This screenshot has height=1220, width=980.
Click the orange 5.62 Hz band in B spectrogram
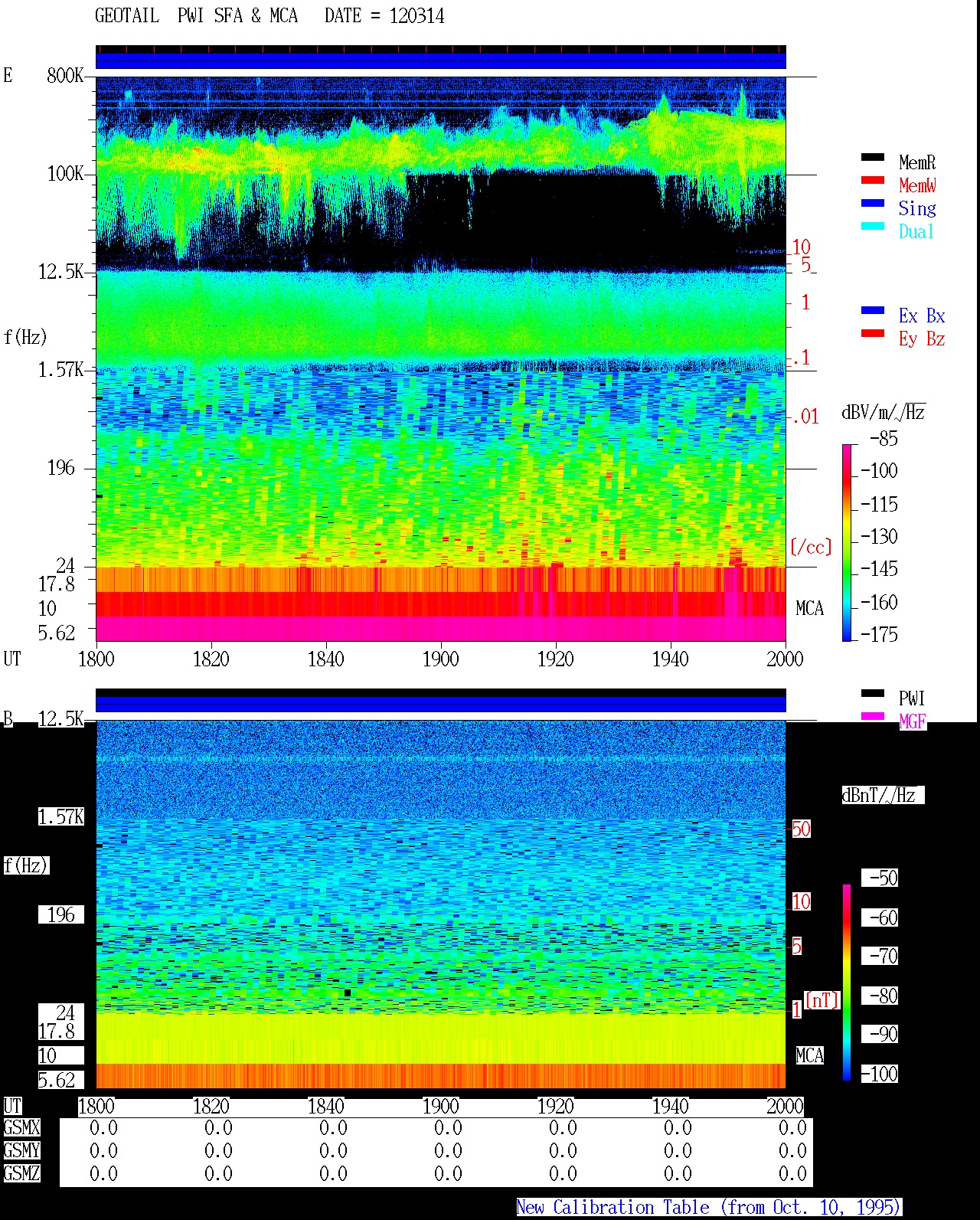coord(441,1076)
